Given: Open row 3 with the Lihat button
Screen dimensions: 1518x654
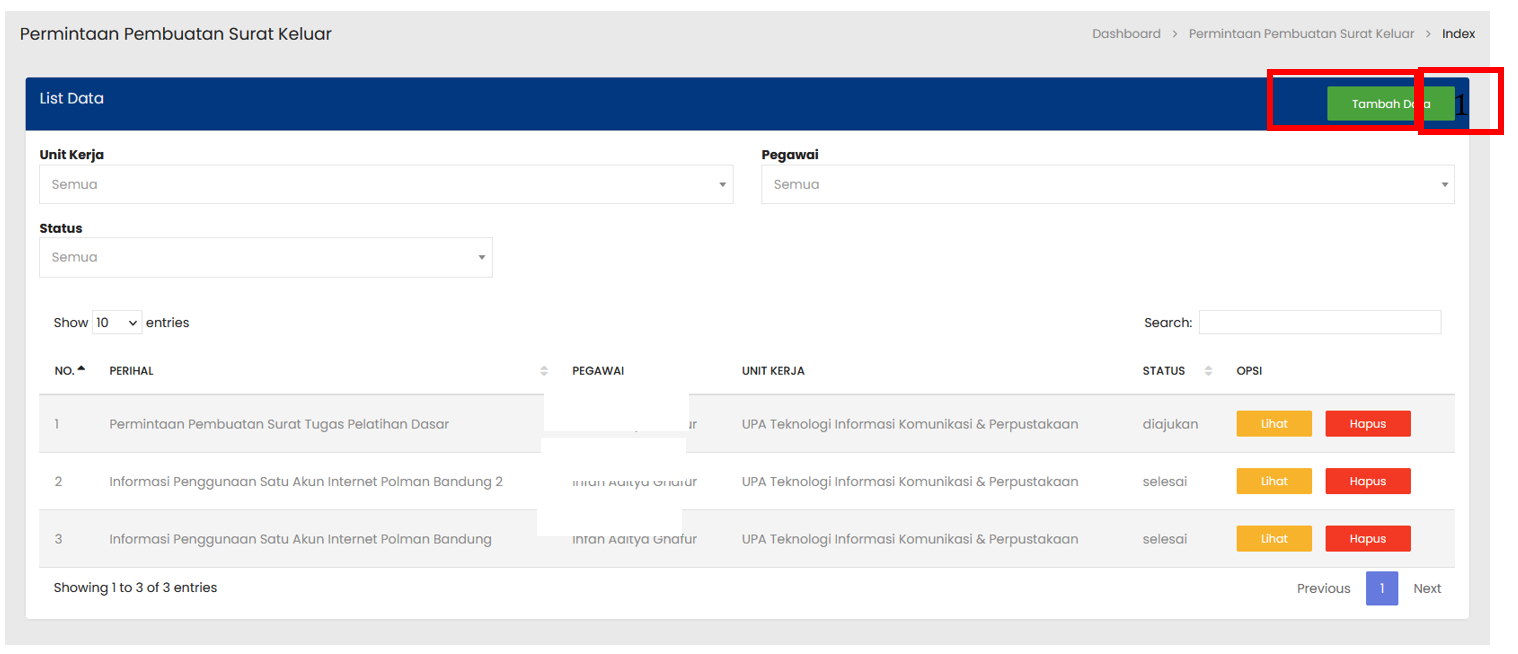Looking at the screenshot, I should tap(1274, 539).
